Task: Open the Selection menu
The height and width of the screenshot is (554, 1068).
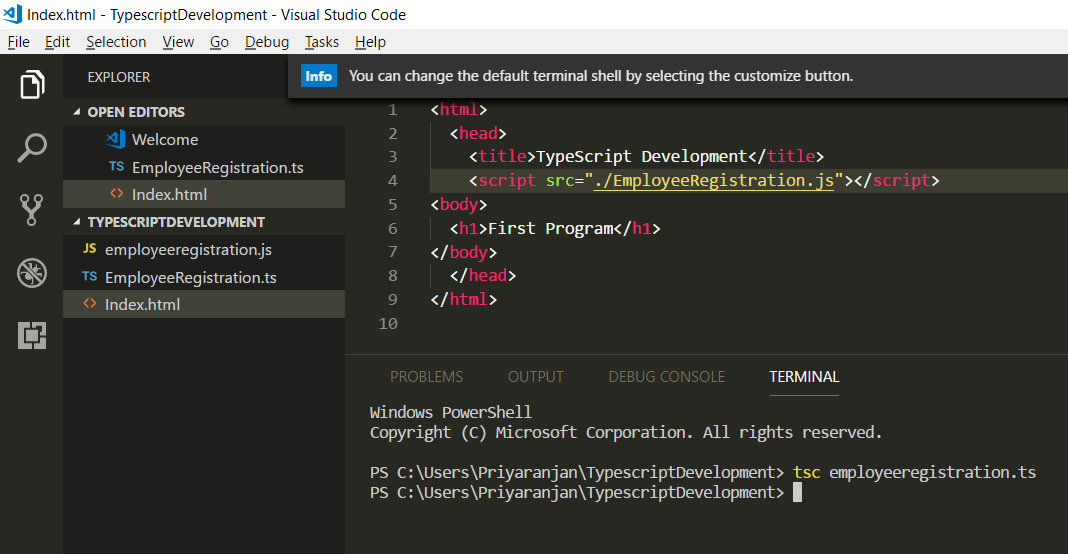Action: pyautogui.click(x=116, y=42)
